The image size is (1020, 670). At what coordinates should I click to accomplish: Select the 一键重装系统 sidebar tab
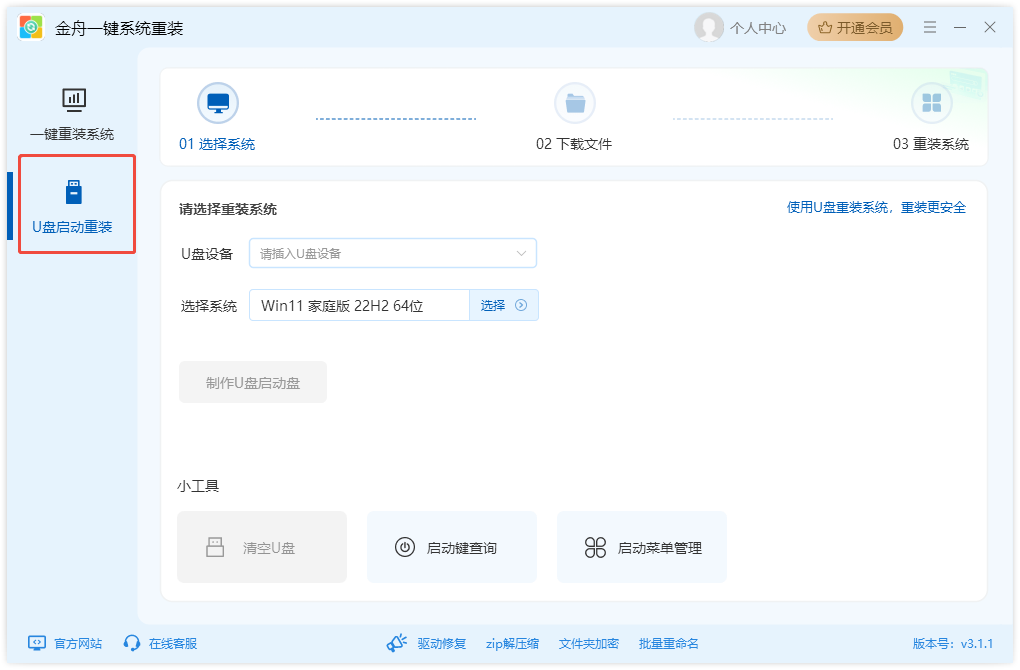point(72,115)
